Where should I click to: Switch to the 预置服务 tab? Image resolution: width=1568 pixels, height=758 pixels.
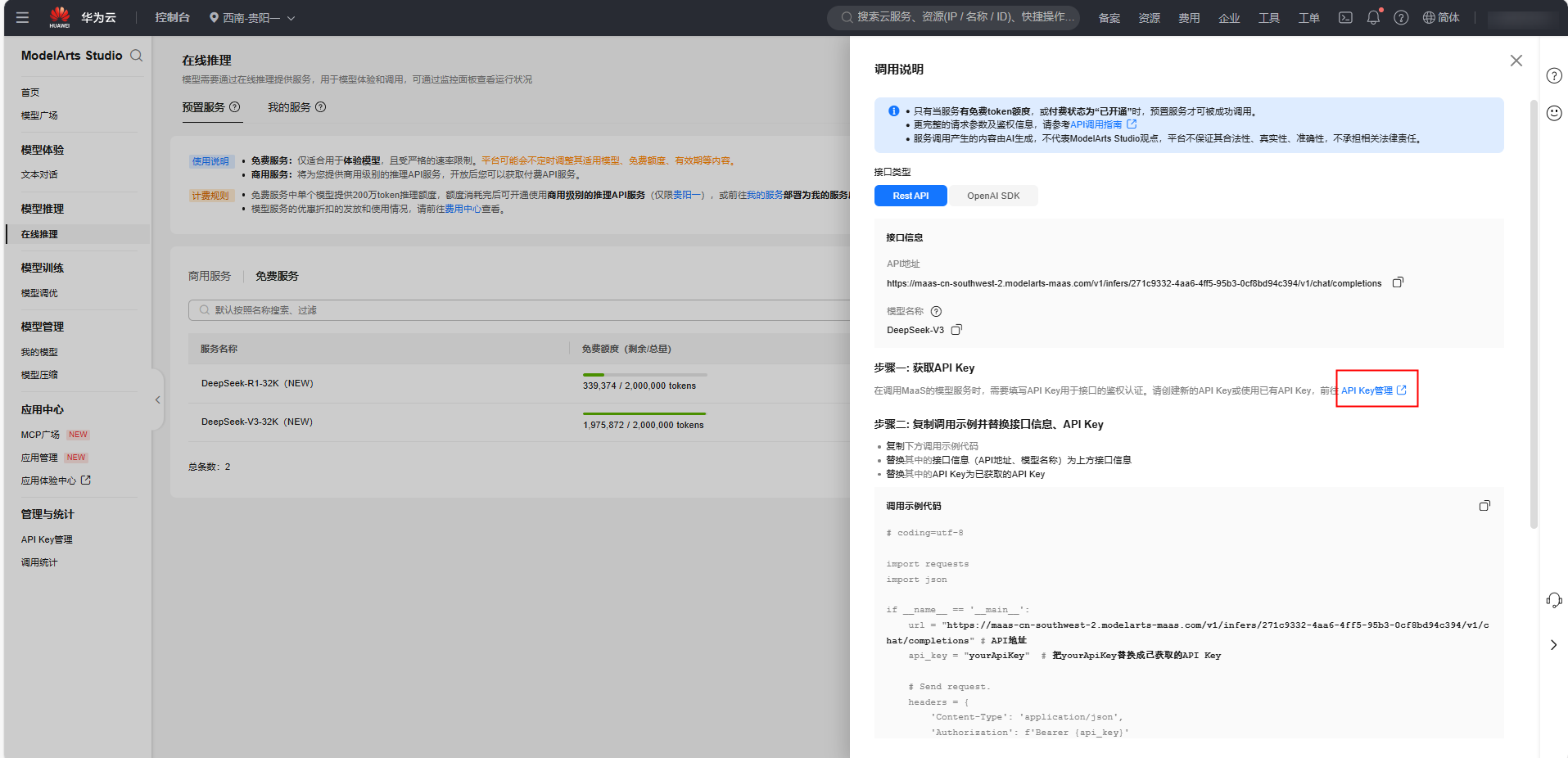(x=203, y=107)
